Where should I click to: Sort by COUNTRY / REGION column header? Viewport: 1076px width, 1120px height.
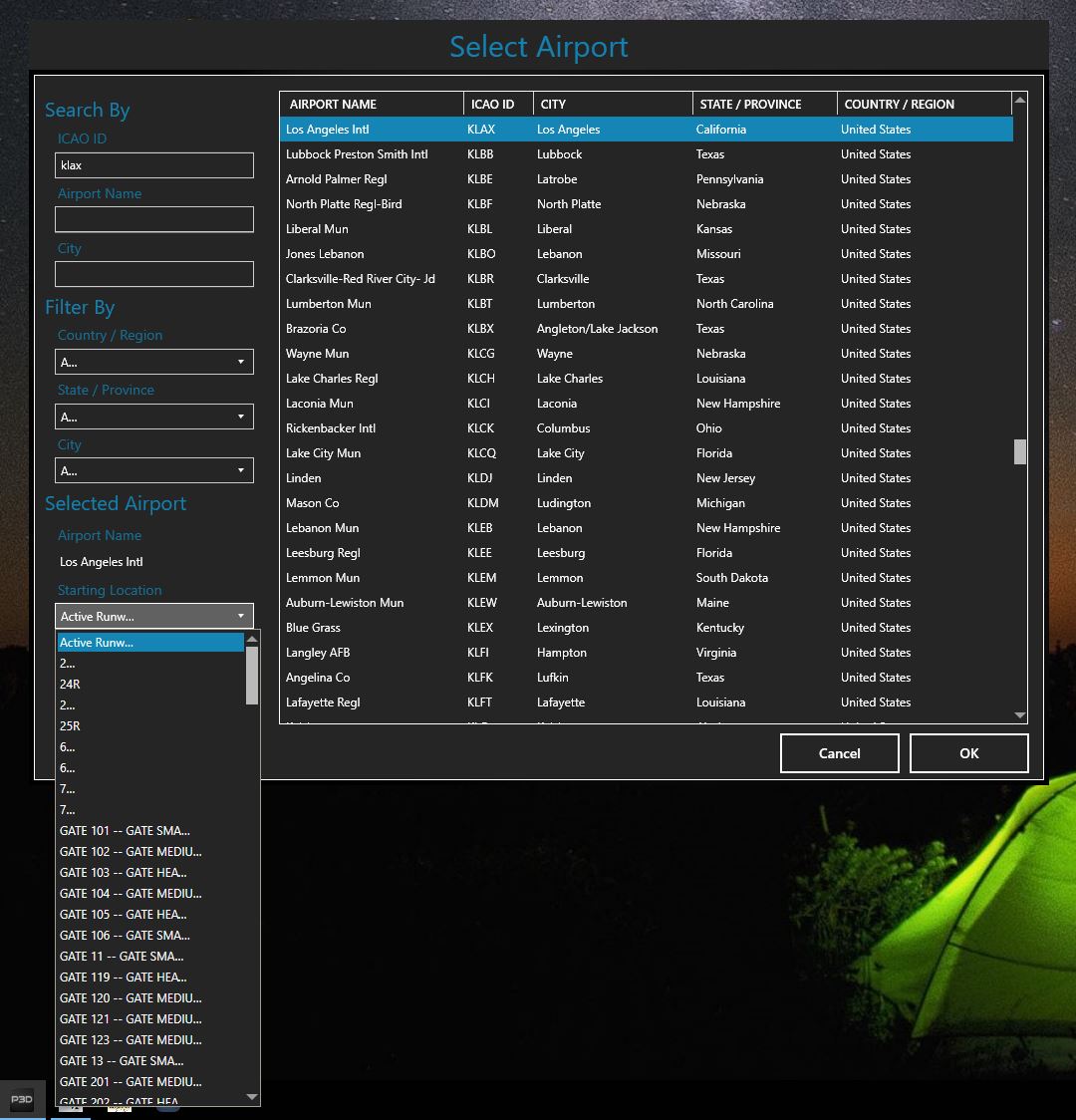[925, 105]
